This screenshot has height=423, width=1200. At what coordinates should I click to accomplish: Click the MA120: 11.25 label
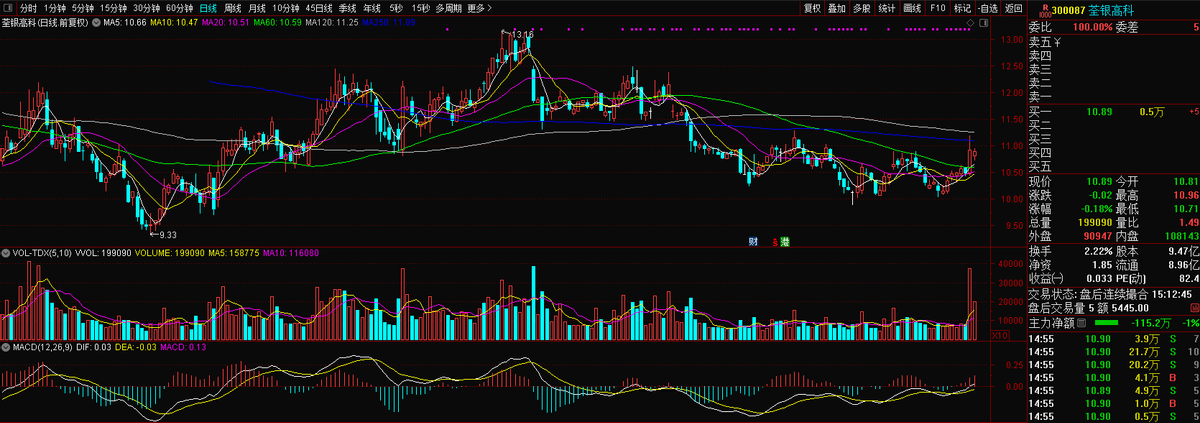pyautogui.click(x=331, y=21)
